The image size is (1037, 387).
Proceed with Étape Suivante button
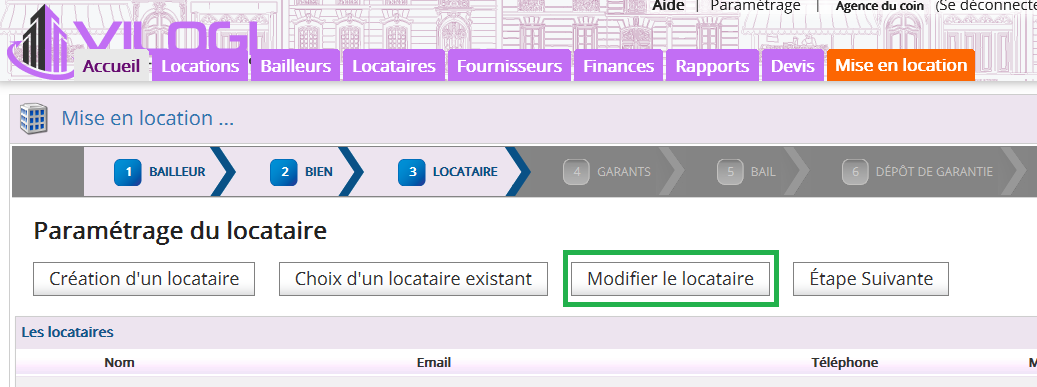(871, 279)
